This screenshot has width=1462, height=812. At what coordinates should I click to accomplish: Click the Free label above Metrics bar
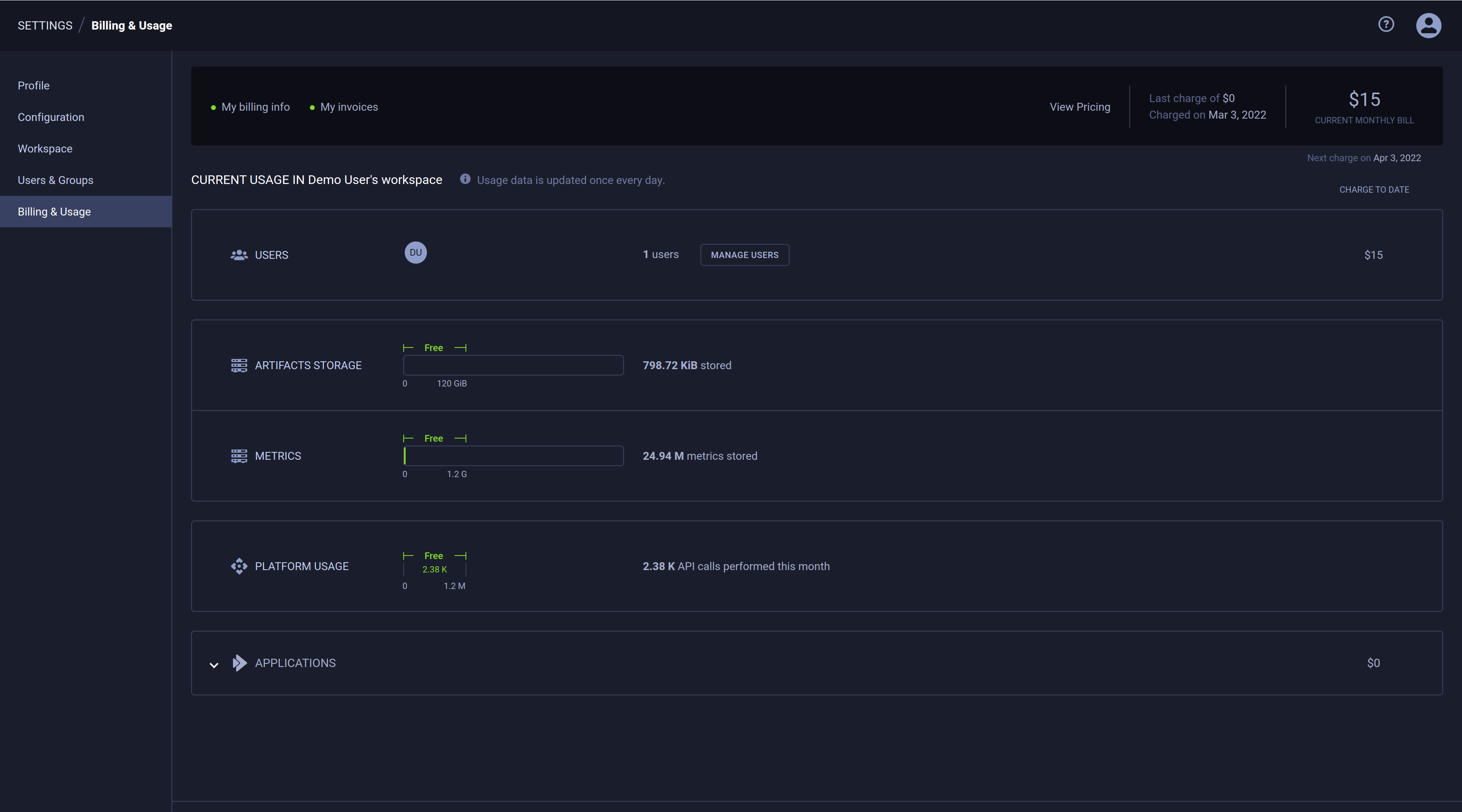(434, 439)
